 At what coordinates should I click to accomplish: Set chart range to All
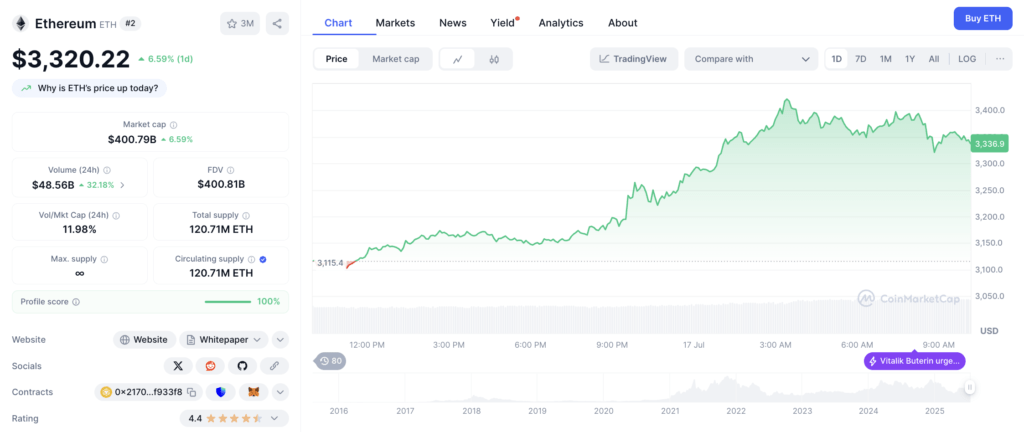pos(934,59)
